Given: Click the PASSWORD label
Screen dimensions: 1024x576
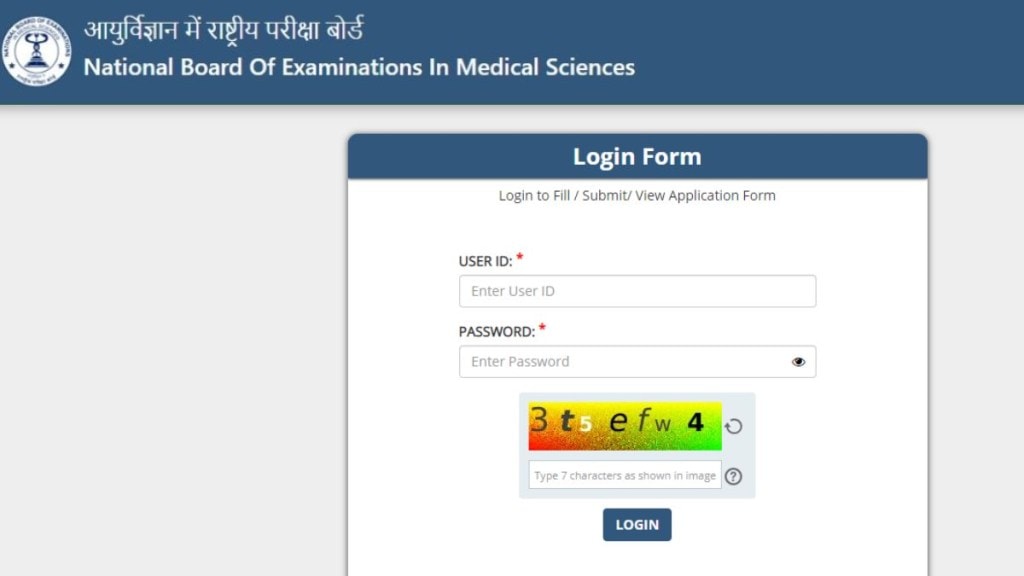Looking at the screenshot, I should (x=496, y=332).
